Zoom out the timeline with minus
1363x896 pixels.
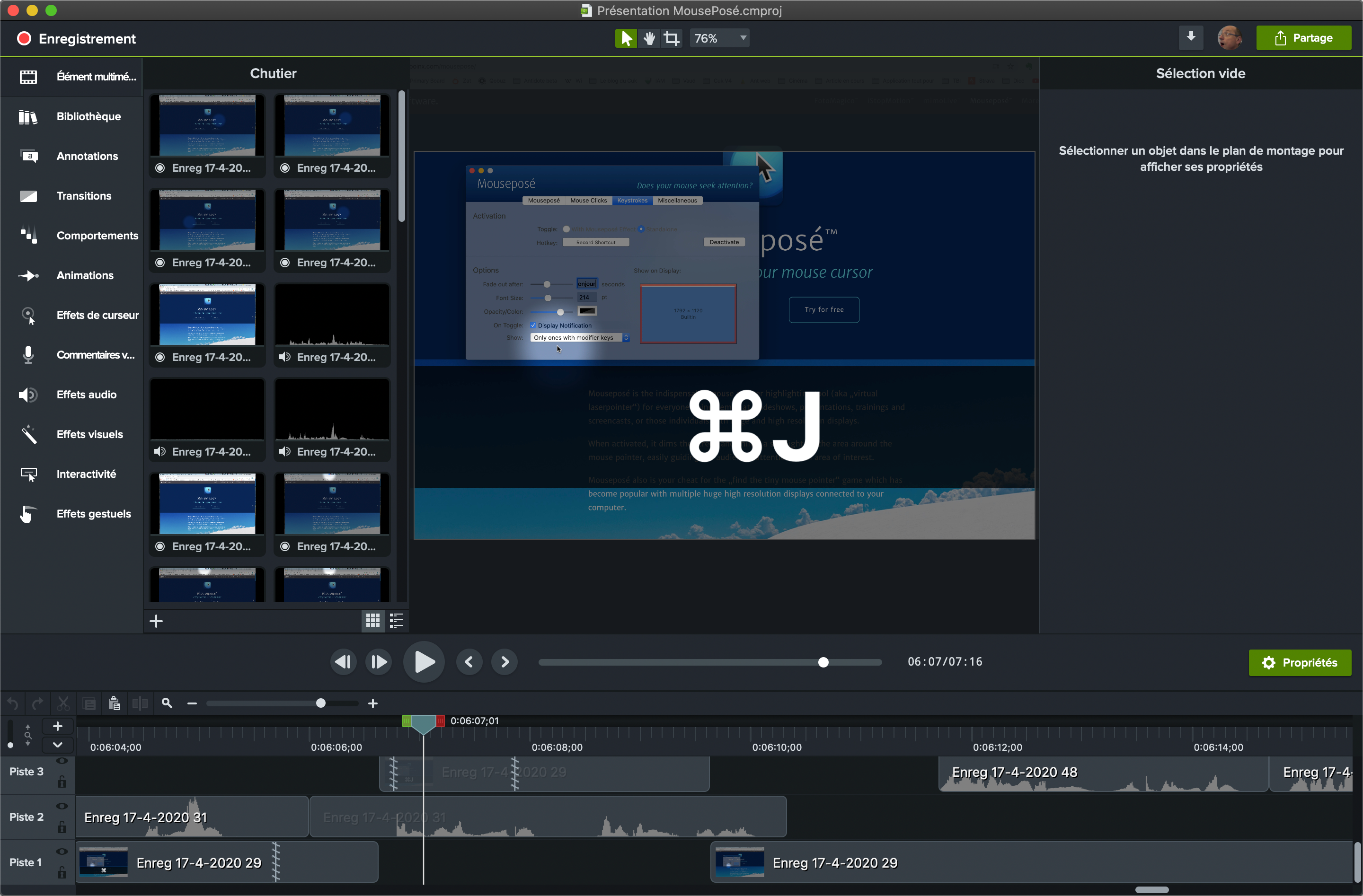[192, 703]
